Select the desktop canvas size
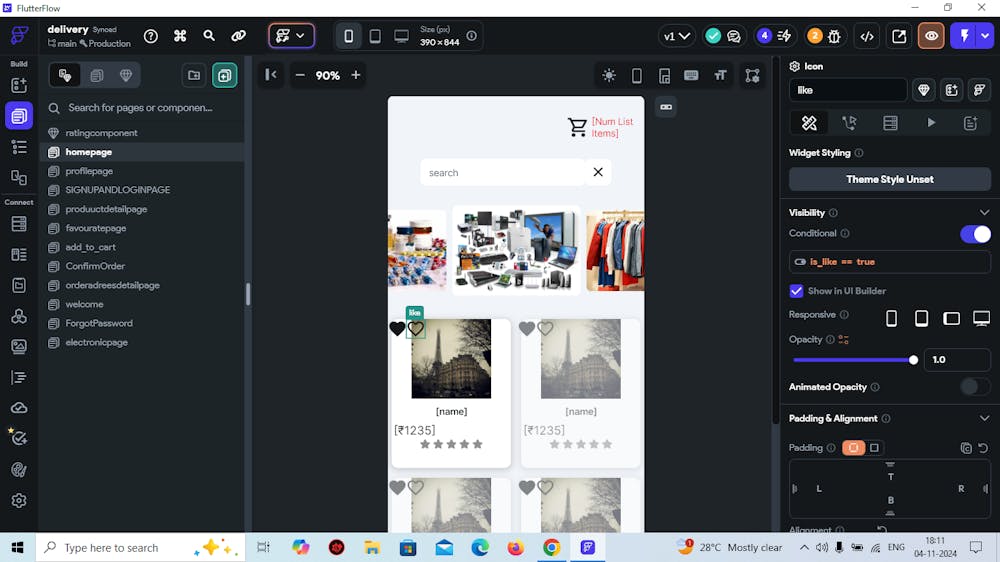 401,36
